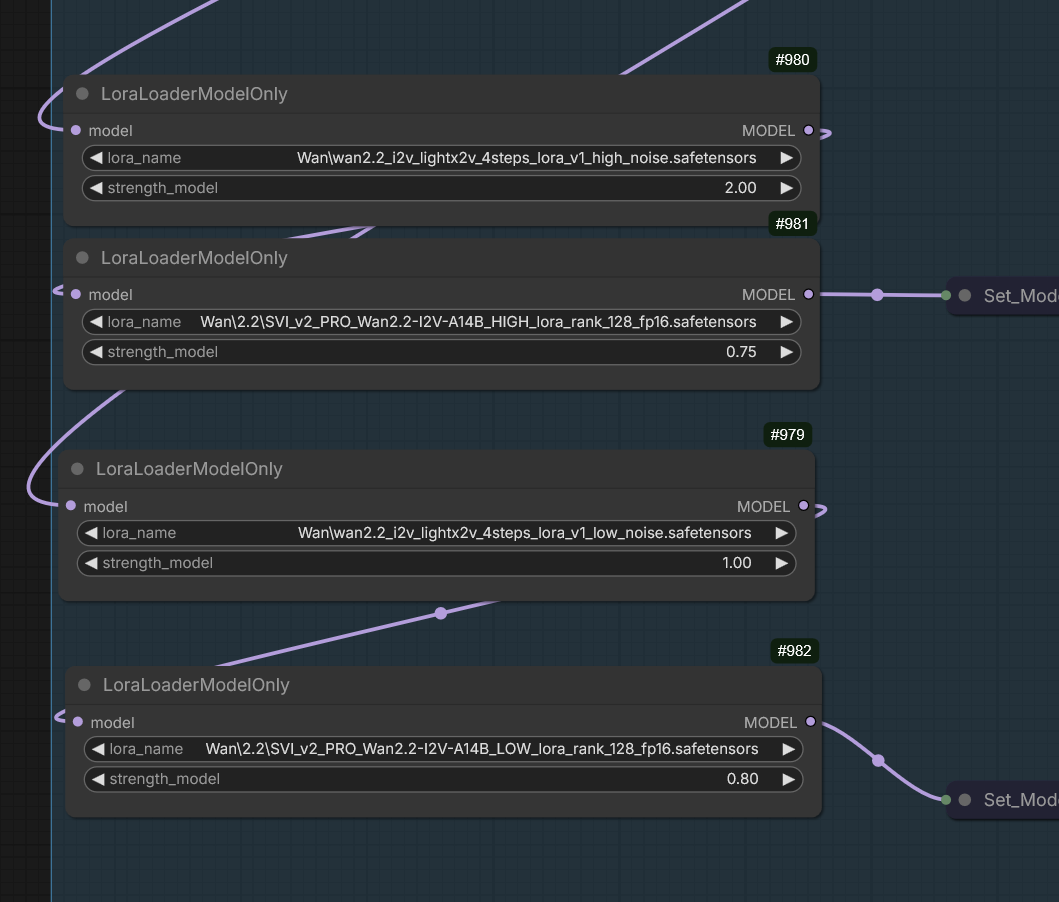Select next lora for high_noise lightx2v node
Viewport: 1059px width, 902px height.
(786, 158)
